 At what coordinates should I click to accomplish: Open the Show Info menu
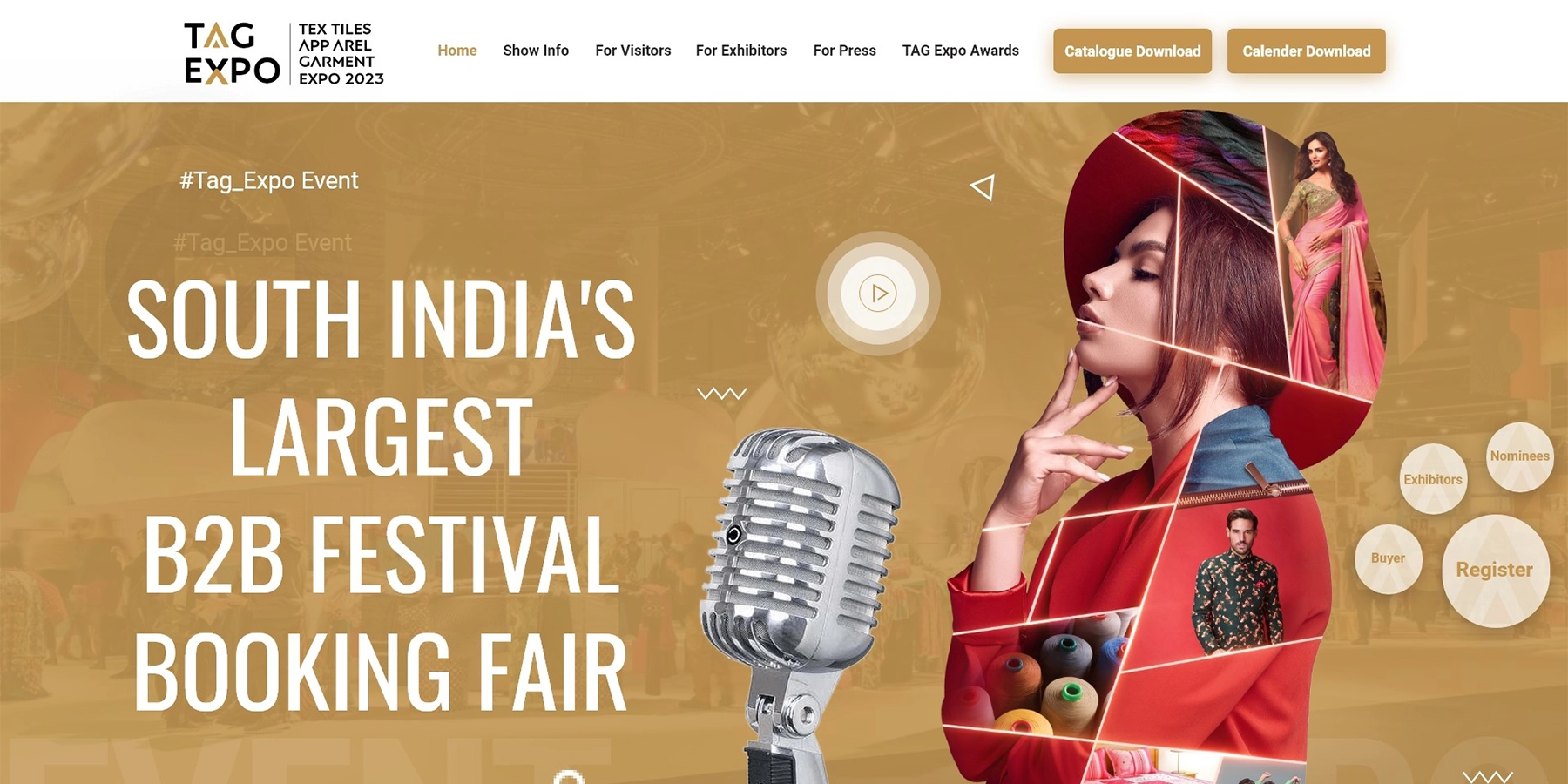pyautogui.click(x=536, y=51)
